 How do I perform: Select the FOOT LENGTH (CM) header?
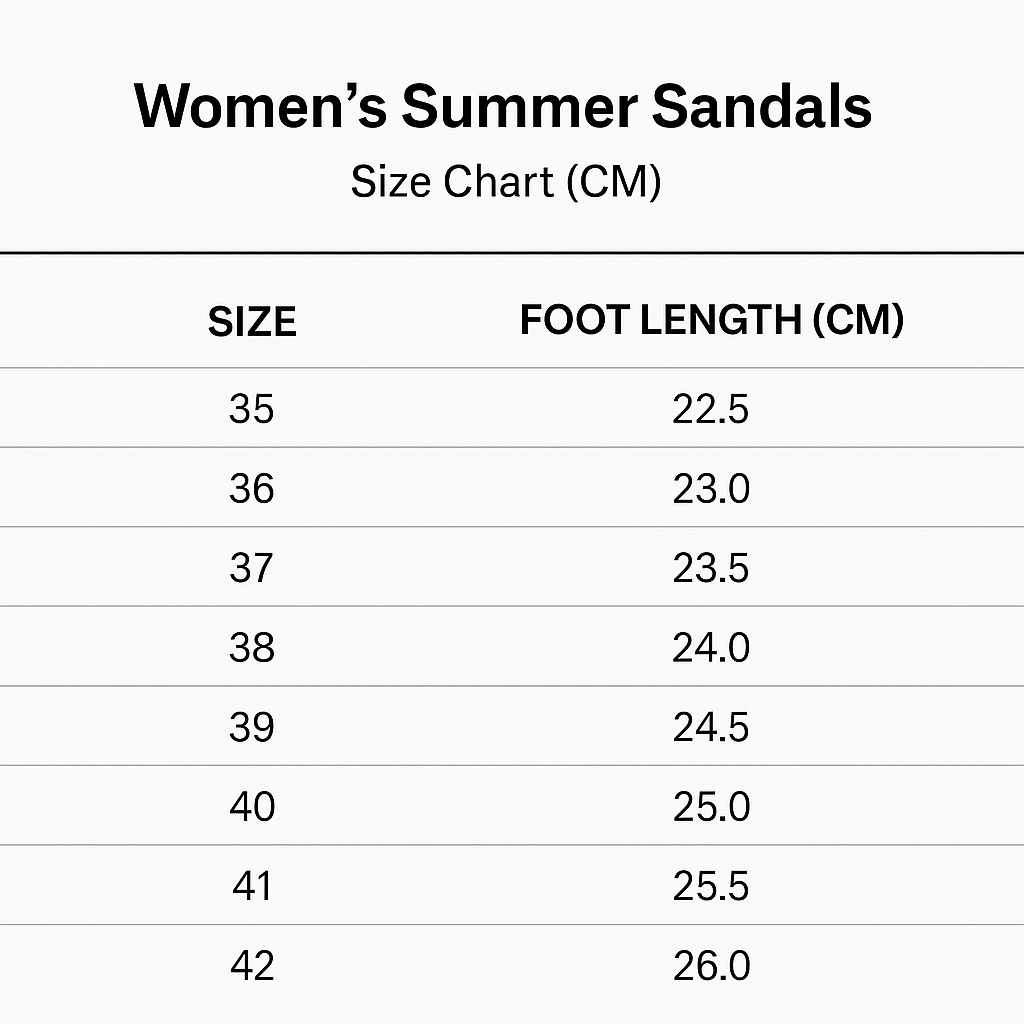click(711, 320)
